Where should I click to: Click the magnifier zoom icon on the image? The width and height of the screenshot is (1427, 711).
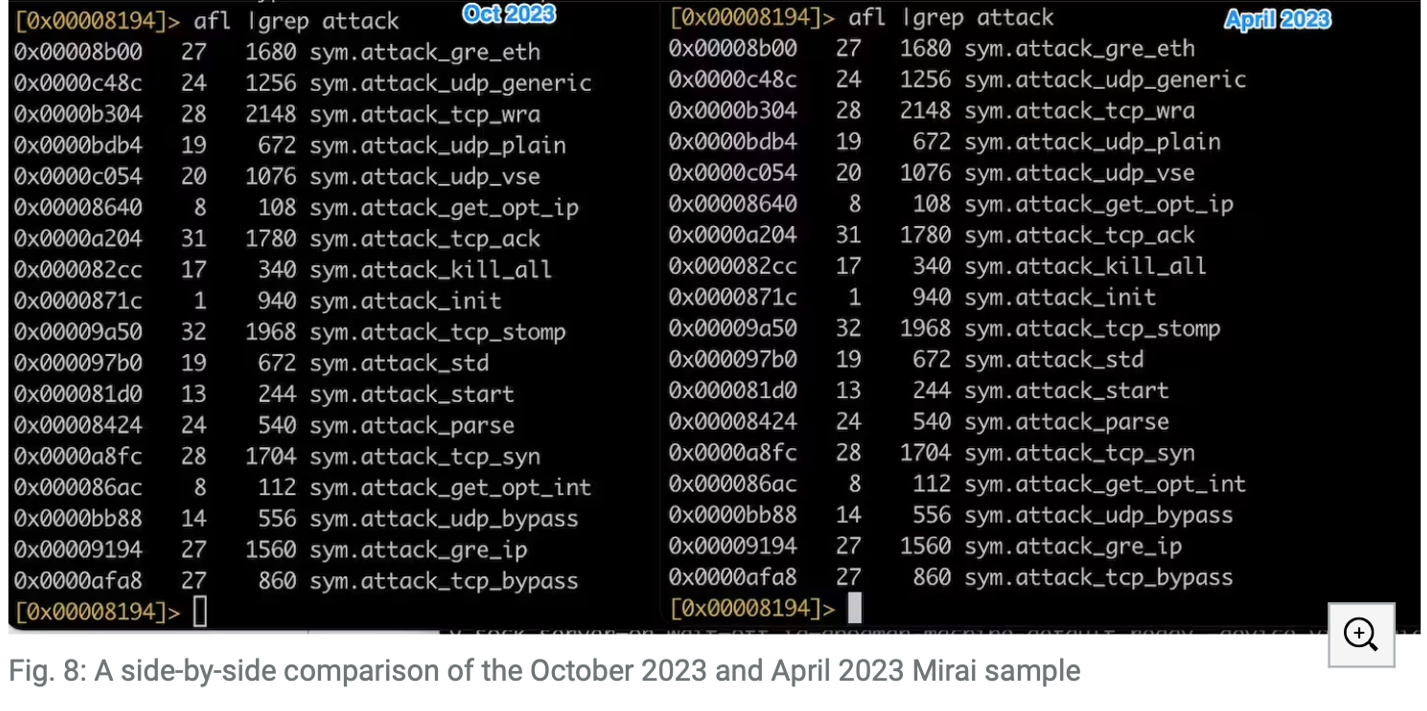click(1361, 634)
